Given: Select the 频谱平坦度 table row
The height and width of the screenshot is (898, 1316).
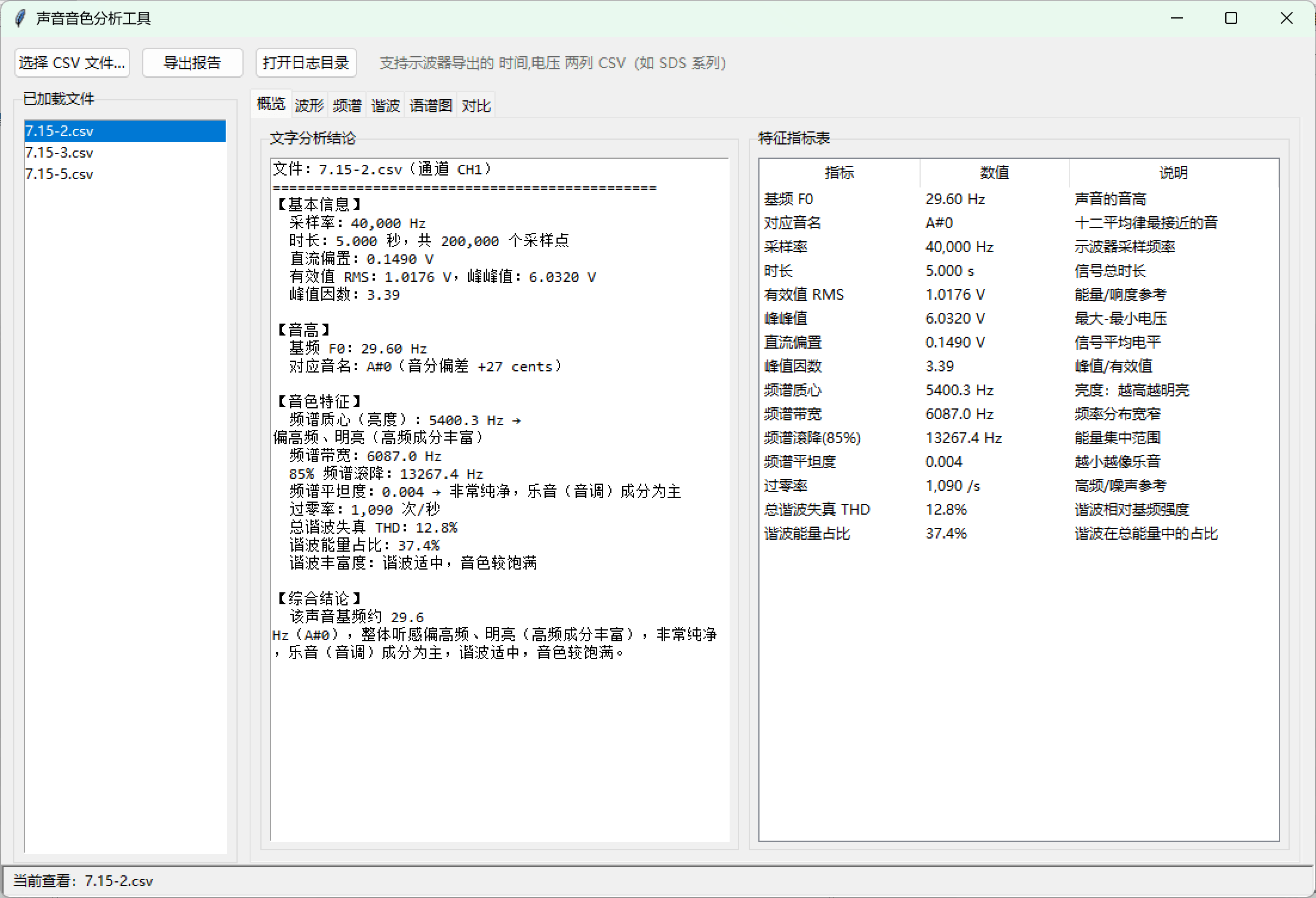Looking at the screenshot, I should point(1019,462).
